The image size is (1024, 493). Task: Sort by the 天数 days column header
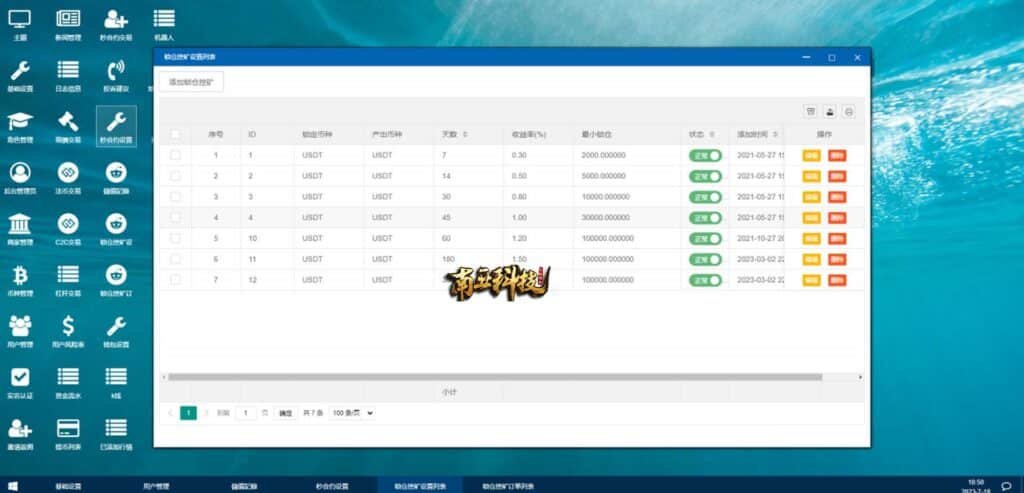(x=454, y=134)
